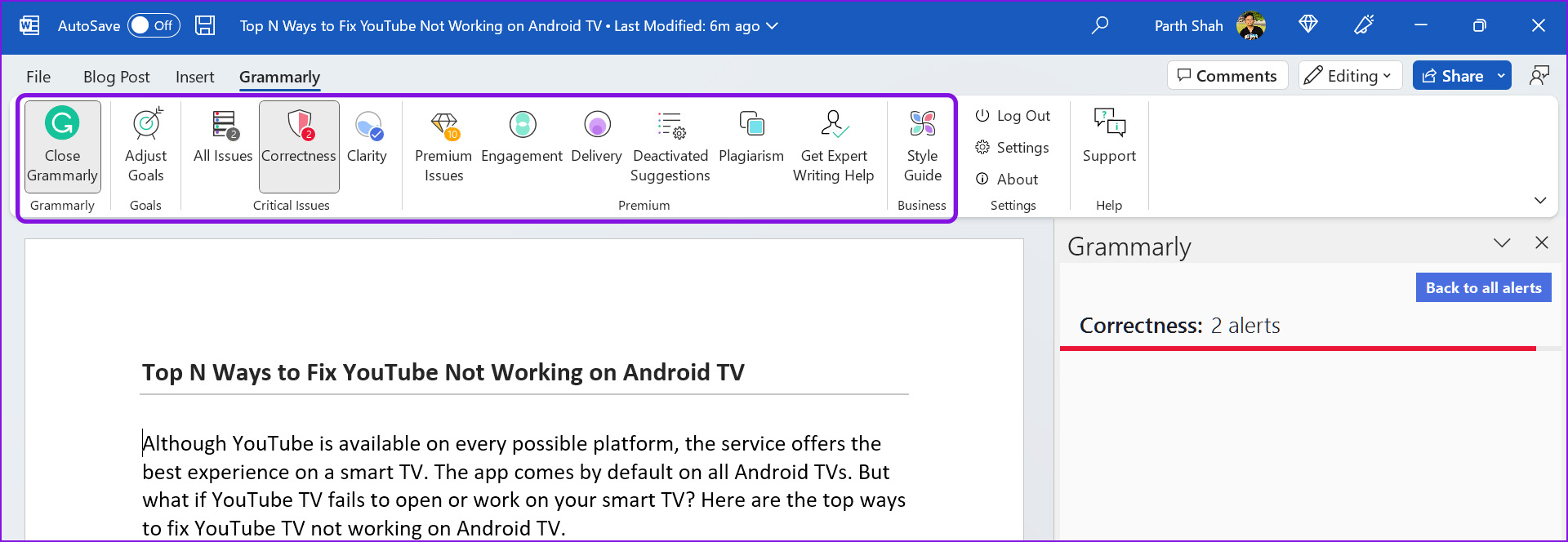1568x542 pixels.
Task: Click the Correctness: 2 alerts heading
Action: pyautogui.click(x=1179, y=326)
